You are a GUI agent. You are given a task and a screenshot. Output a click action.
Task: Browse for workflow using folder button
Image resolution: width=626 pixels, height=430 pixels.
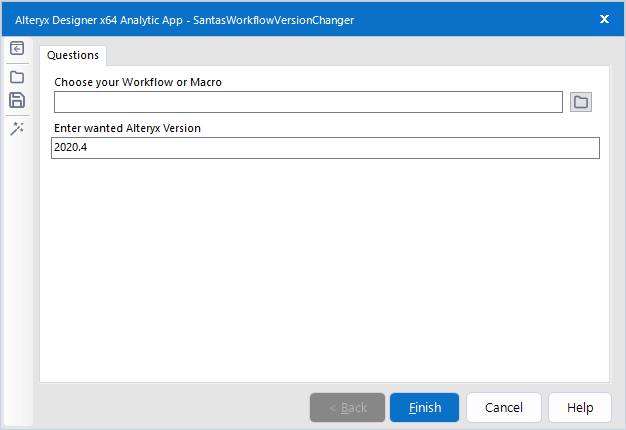click(581, 102)
